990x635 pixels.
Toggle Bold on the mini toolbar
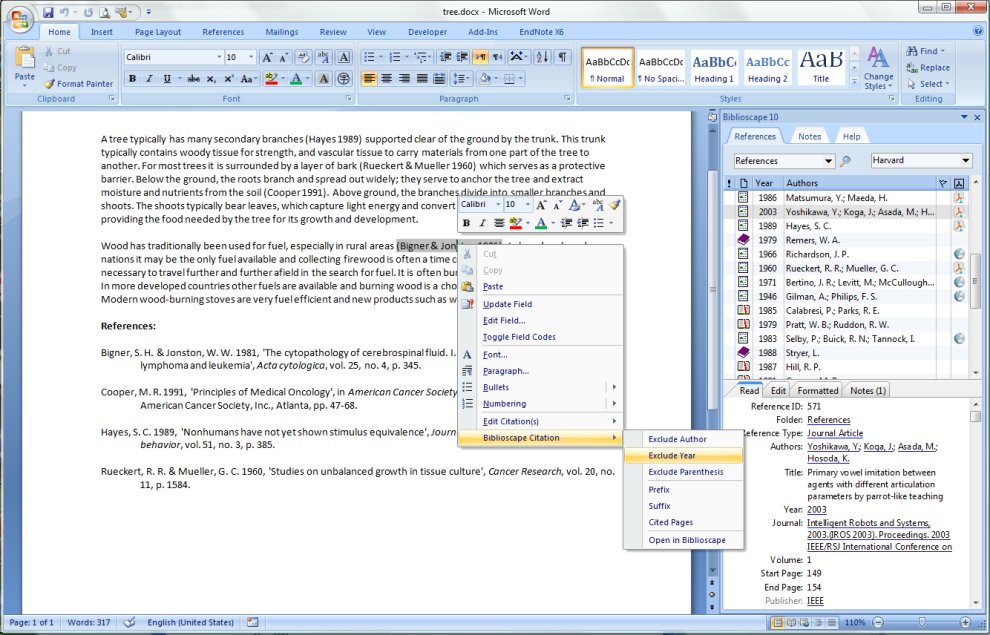coord(467,223)
